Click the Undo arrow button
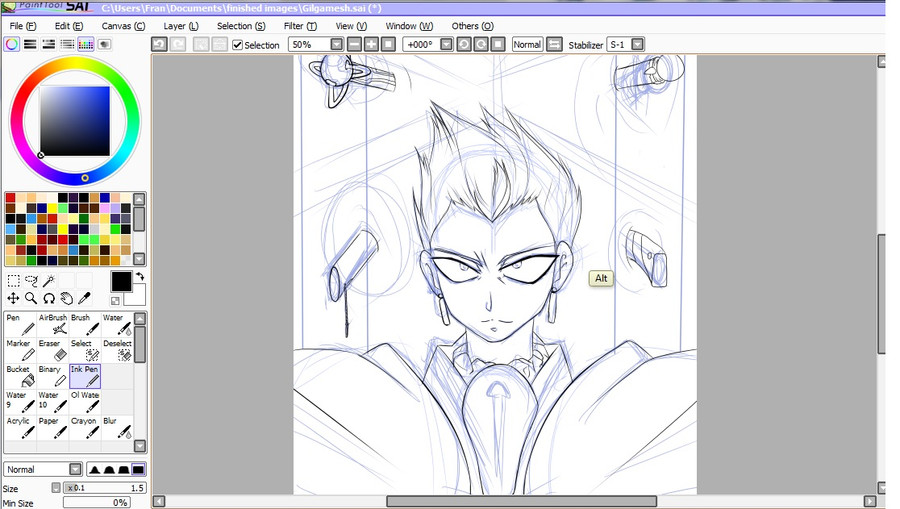This screenshot has width=900, height=509. click(160, 44)
